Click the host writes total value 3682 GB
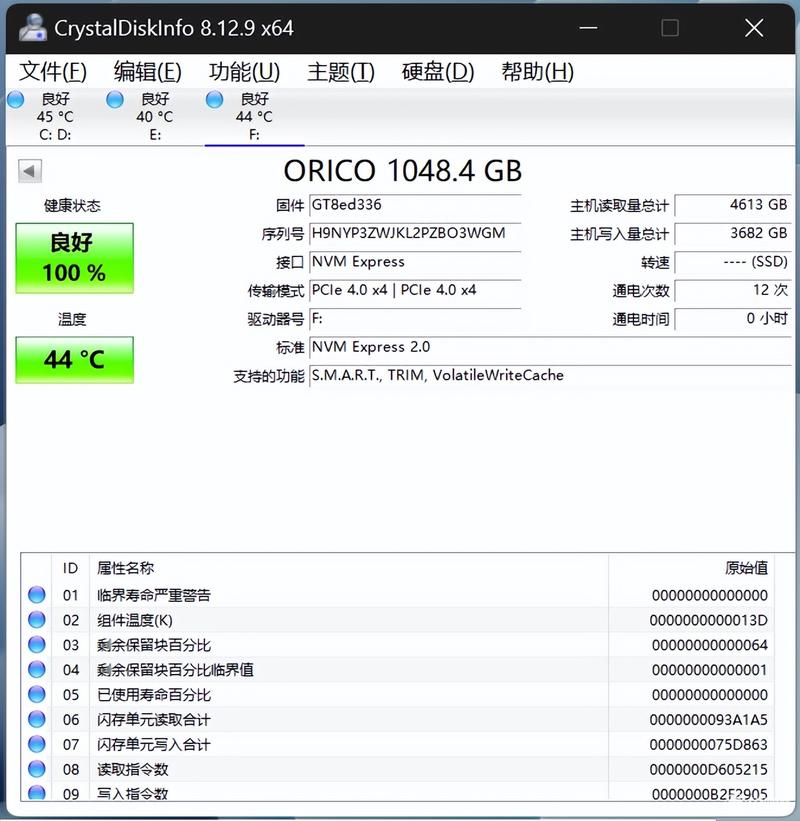 [733, 233]
